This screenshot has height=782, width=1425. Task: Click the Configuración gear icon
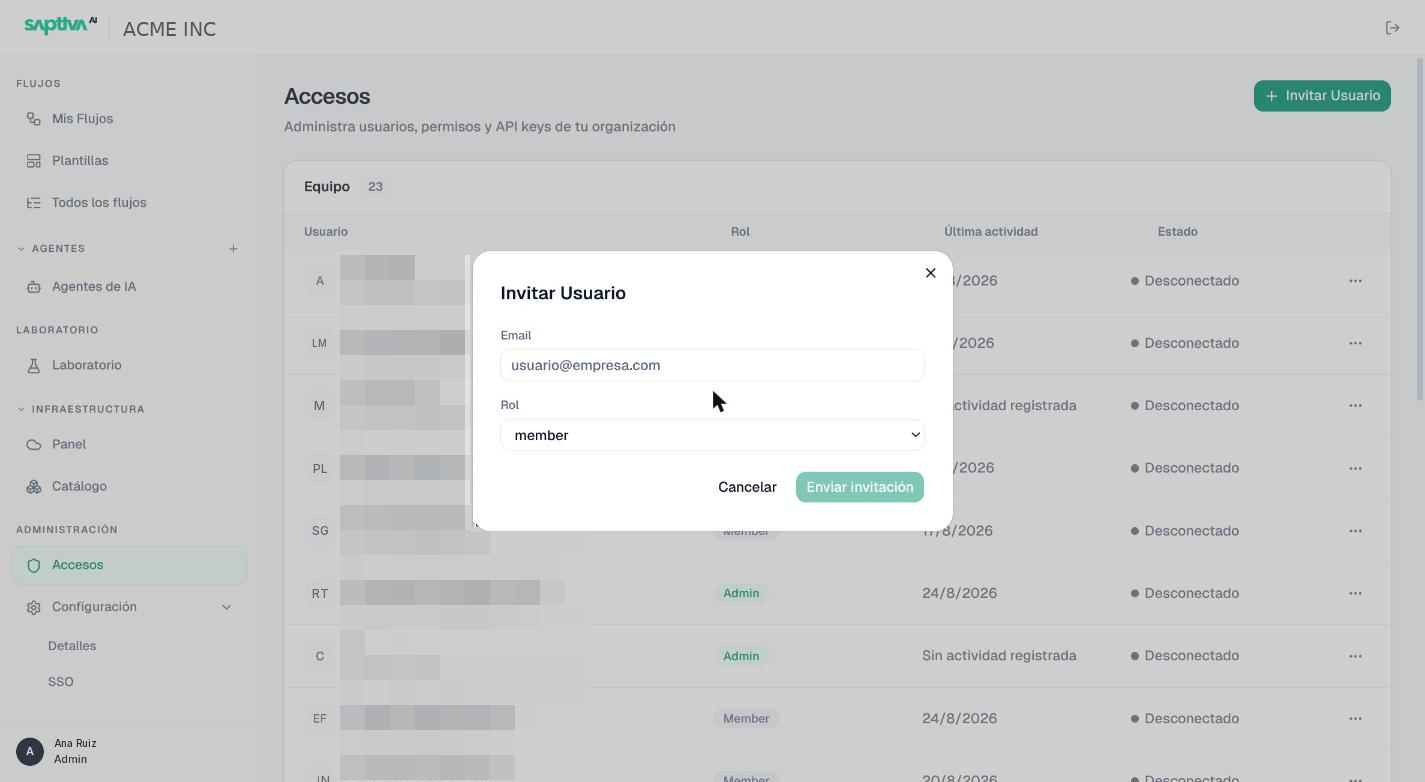[x=34, y=607]
